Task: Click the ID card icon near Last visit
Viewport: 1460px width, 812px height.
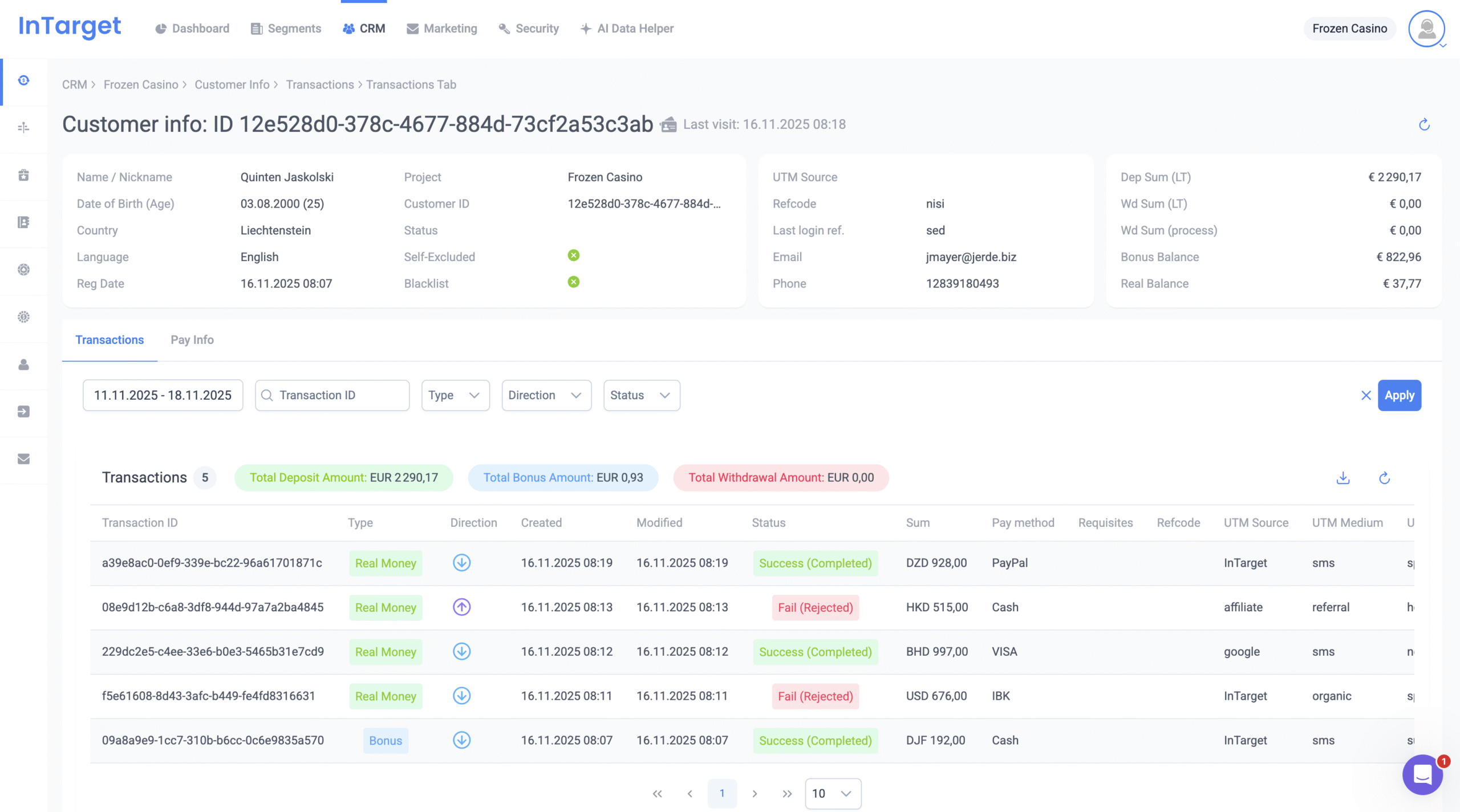Action: pos(668,124)
